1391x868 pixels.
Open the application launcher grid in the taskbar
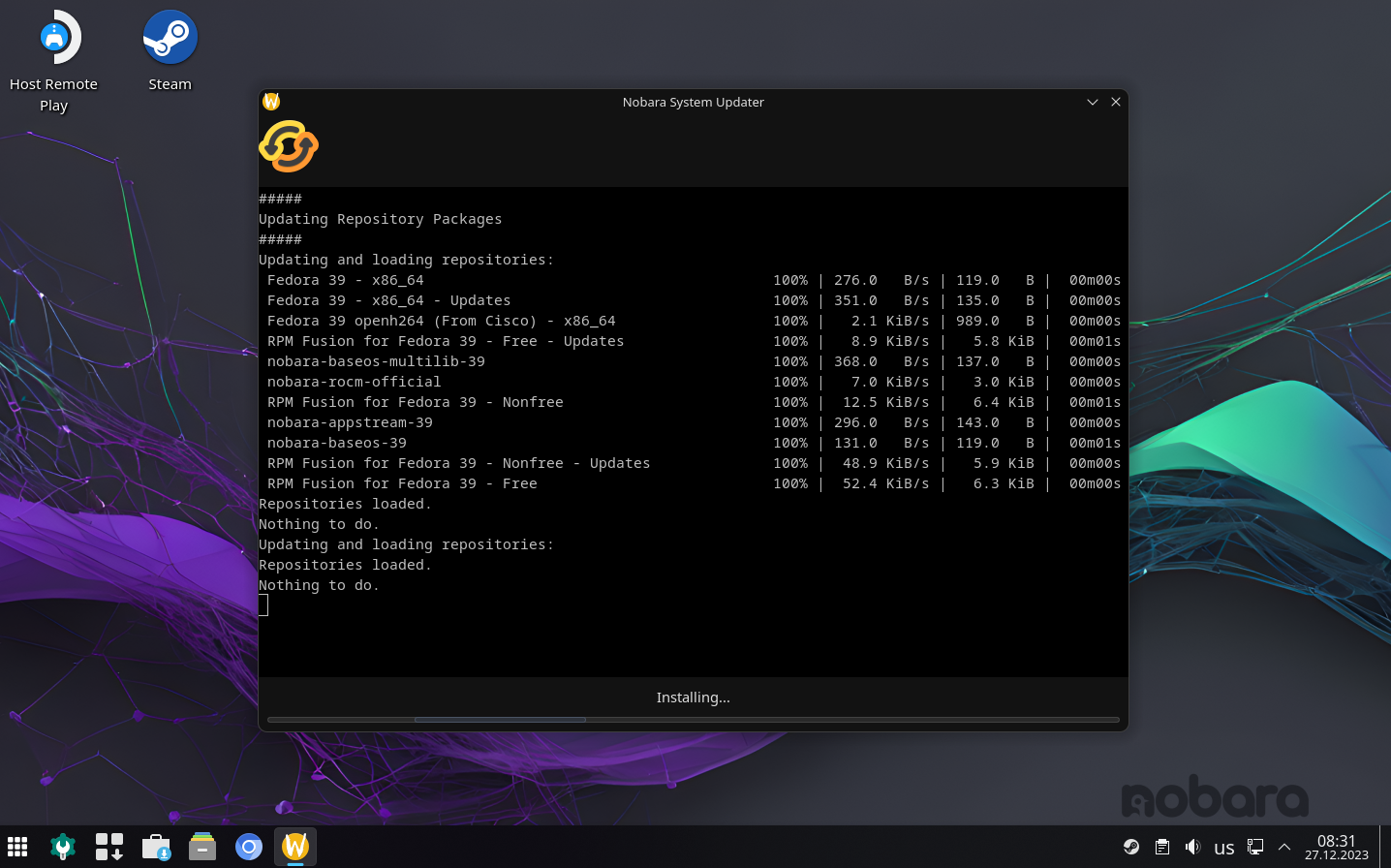(17, 847)
